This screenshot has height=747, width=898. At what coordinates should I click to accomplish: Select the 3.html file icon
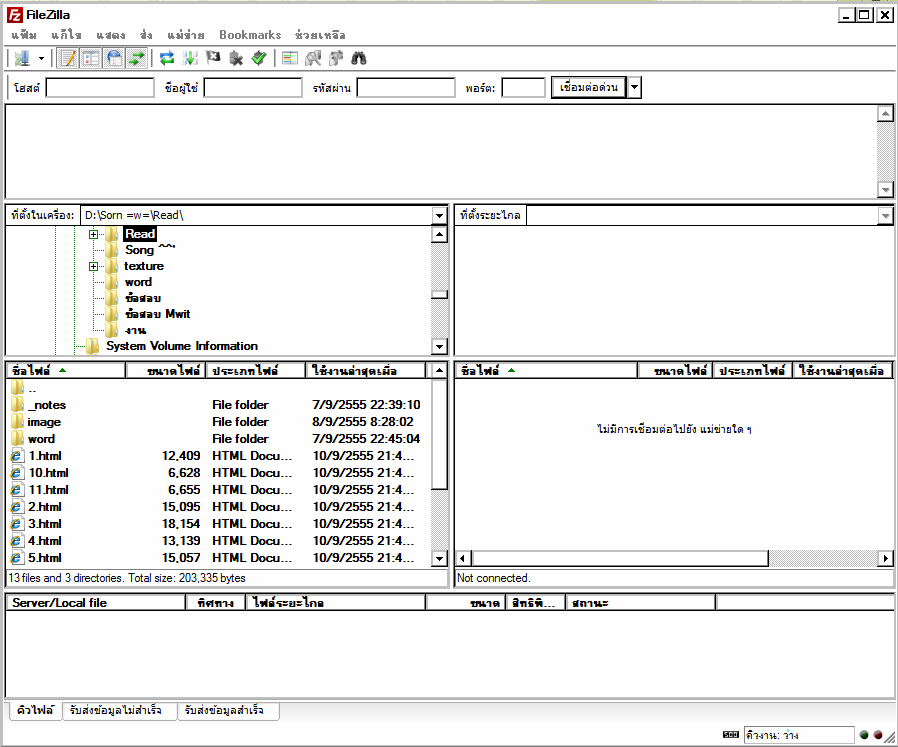click(x=17, y=524)
